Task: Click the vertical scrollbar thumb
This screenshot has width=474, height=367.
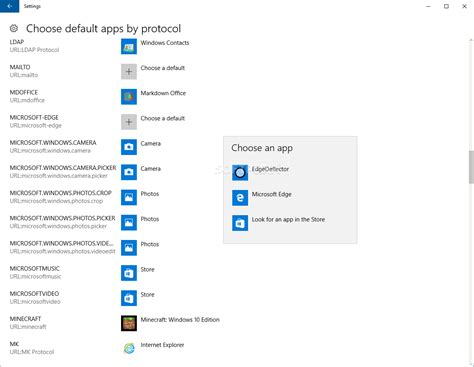Action: click(x=471, y=167)
